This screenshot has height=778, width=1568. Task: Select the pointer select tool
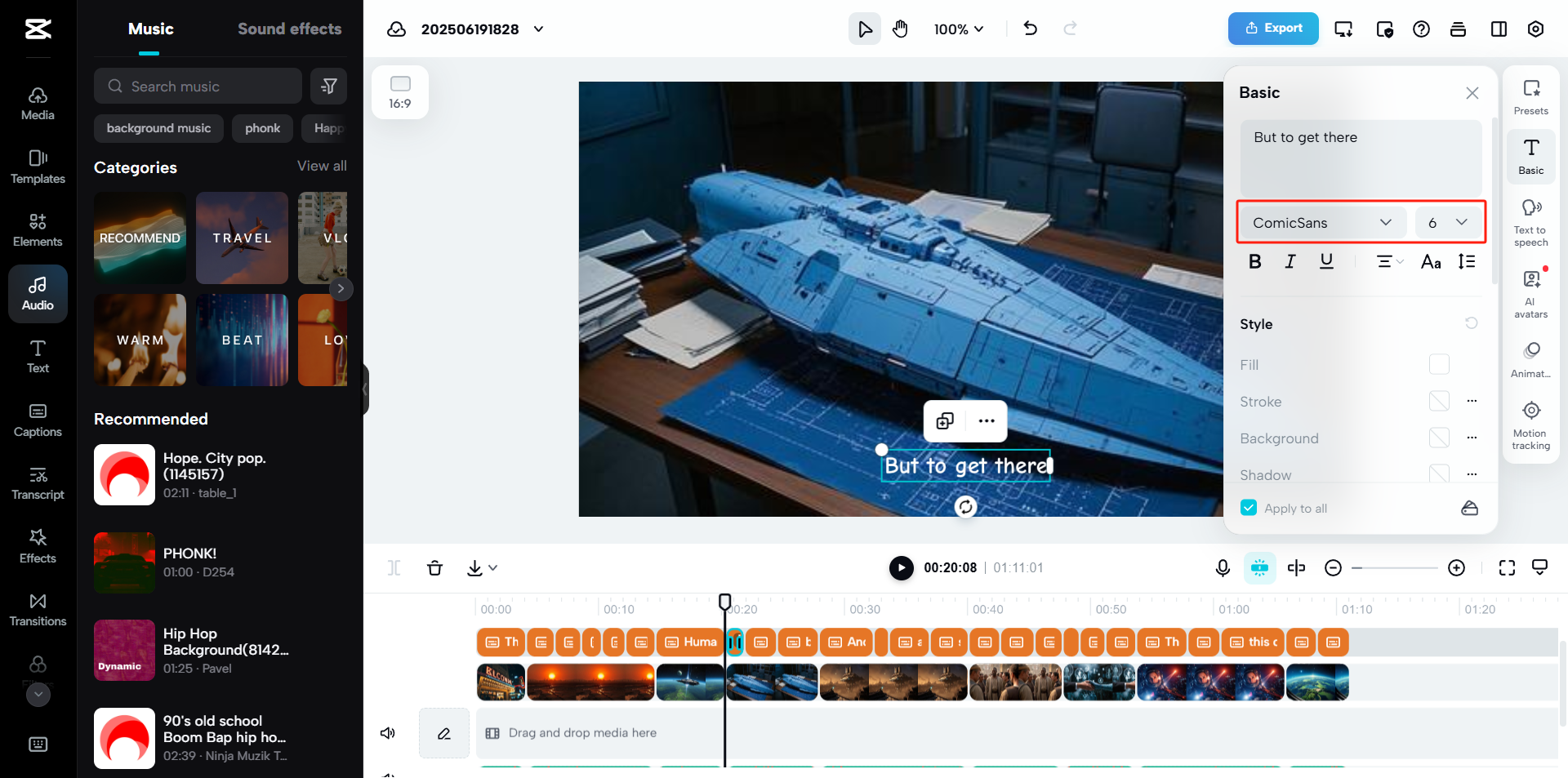865,29
